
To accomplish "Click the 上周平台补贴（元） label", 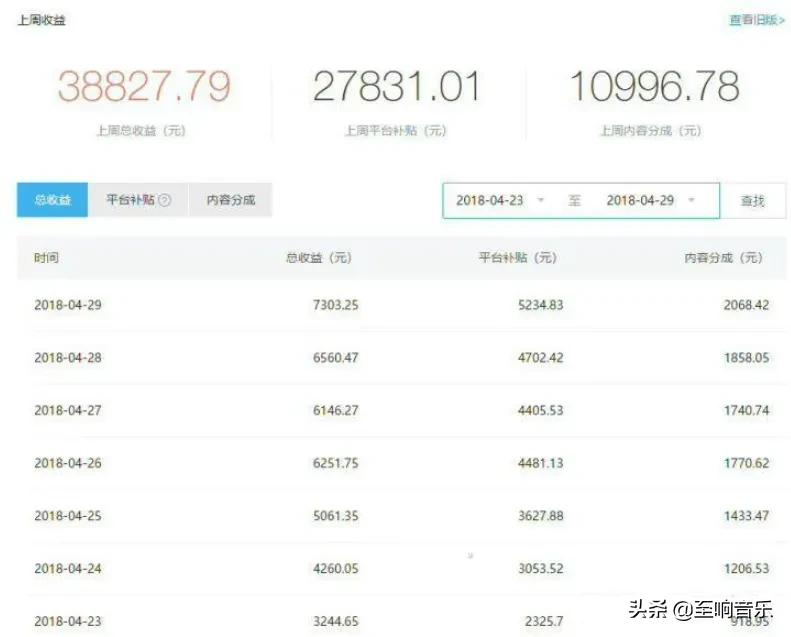I will tap(396, 131).
